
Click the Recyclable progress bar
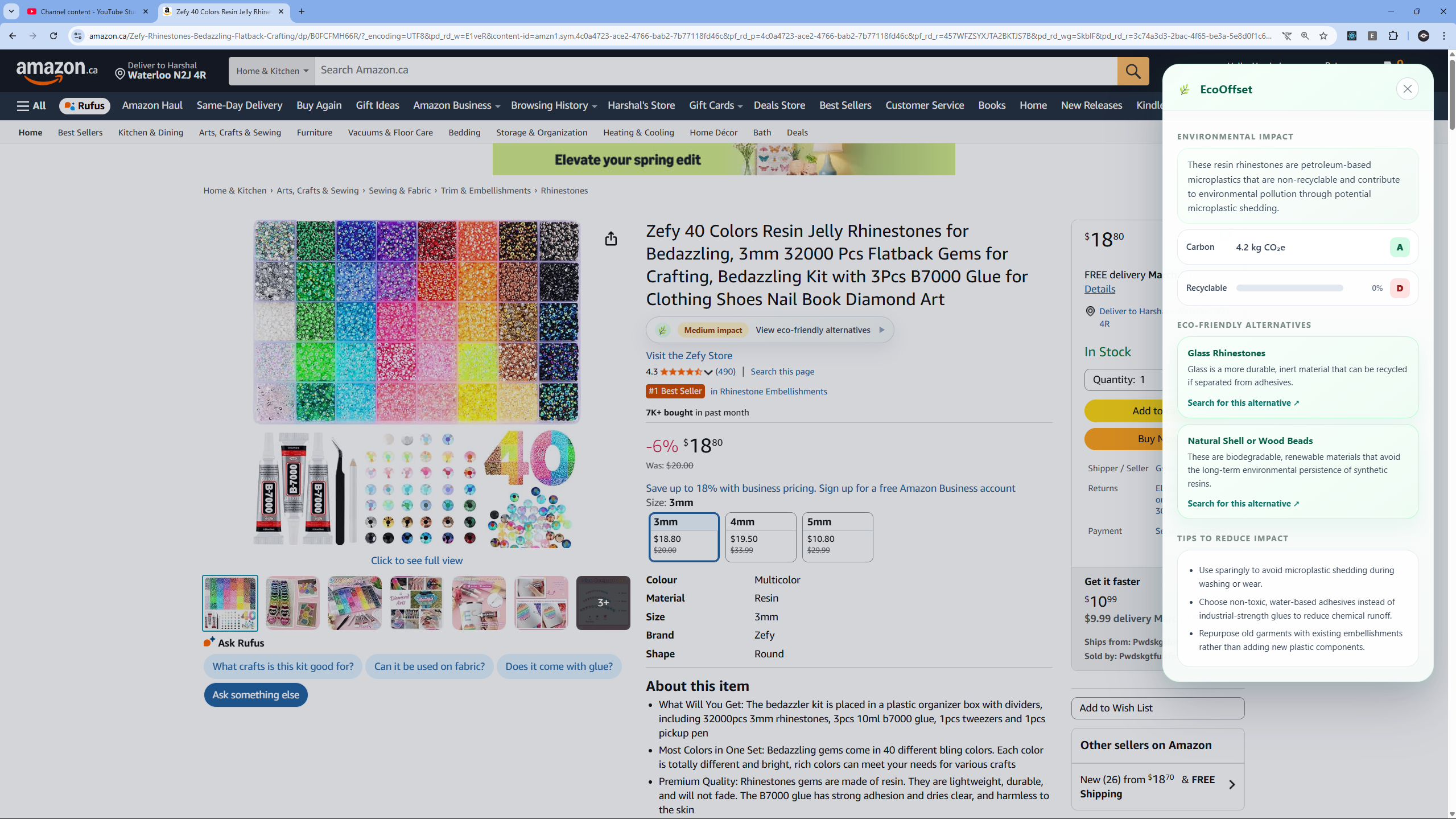1289,289
